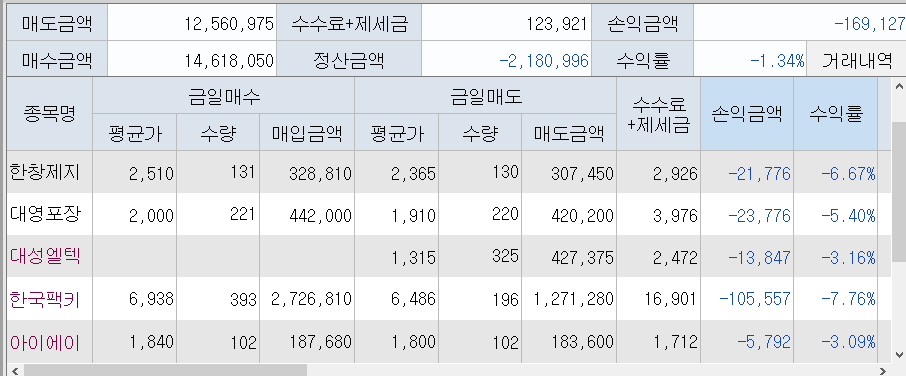Click 매수금액 value 14,618,050

(229, 60)
